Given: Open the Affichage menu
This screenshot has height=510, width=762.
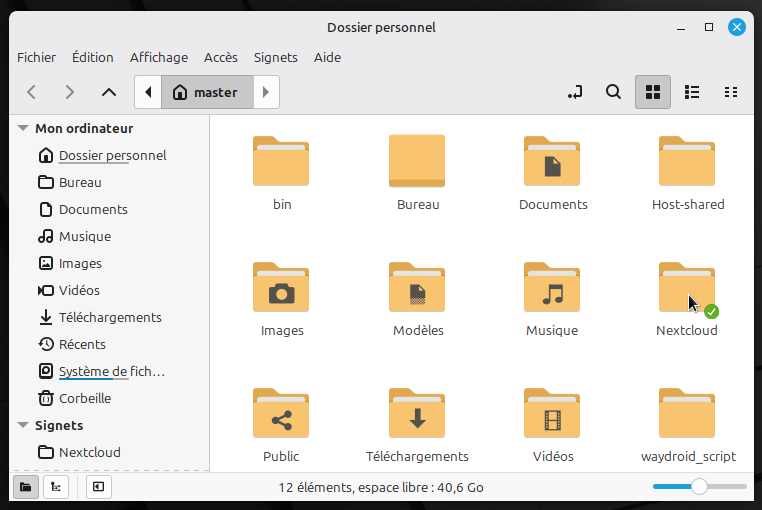Looking at the screenshot, I should tap(158, 57).
